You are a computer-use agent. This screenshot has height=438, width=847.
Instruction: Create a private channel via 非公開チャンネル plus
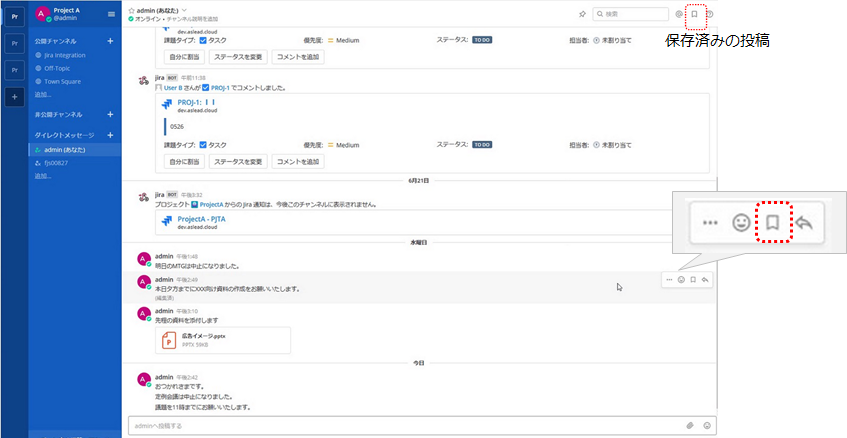110,114
